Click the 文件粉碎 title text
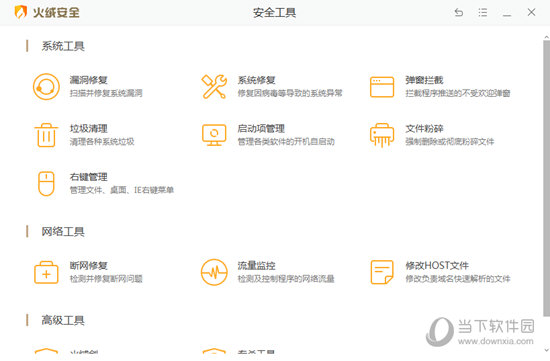The image size is (550, 361). 424,128
